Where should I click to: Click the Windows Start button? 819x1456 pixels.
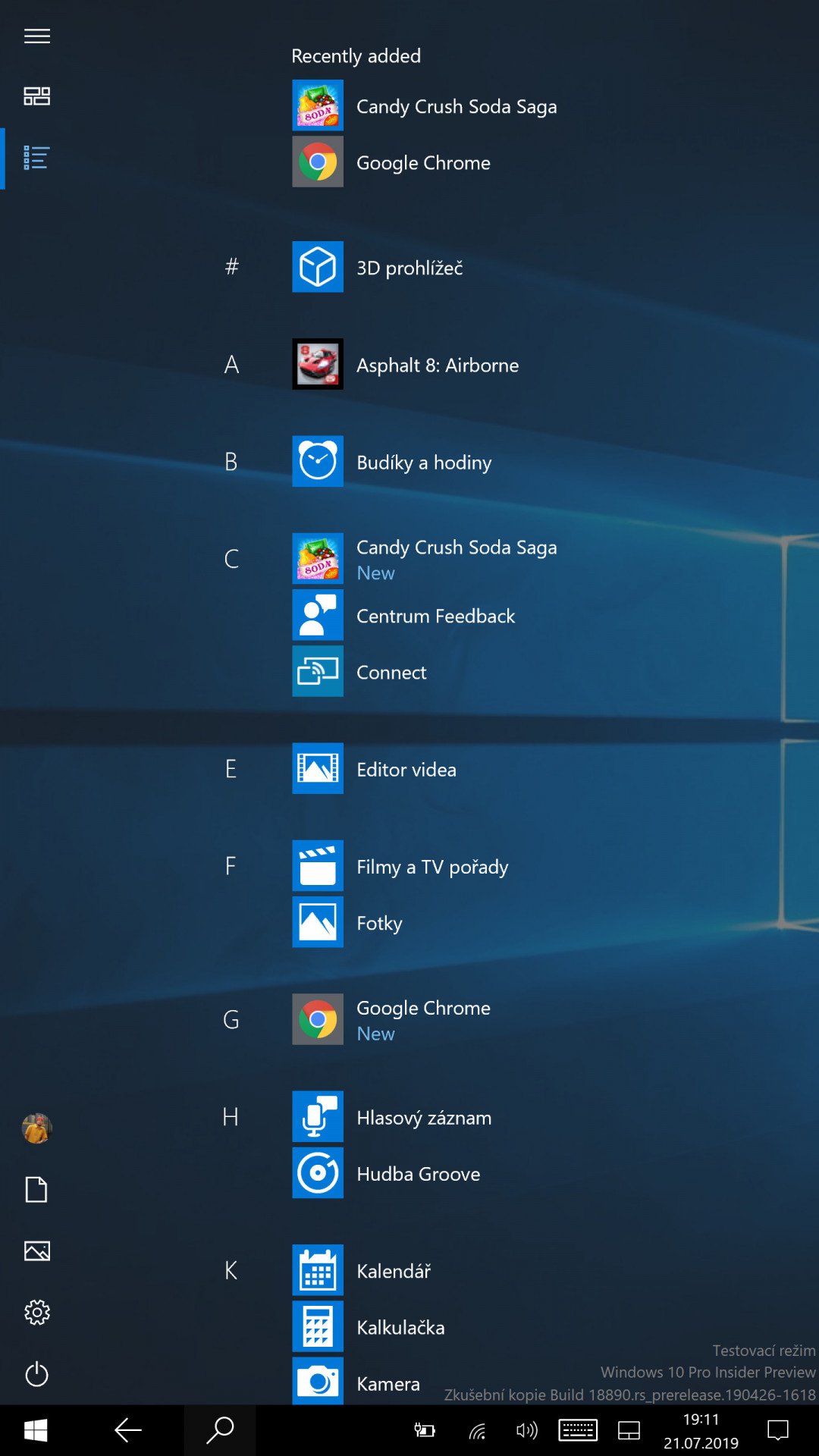click(x=36, y=1430)
